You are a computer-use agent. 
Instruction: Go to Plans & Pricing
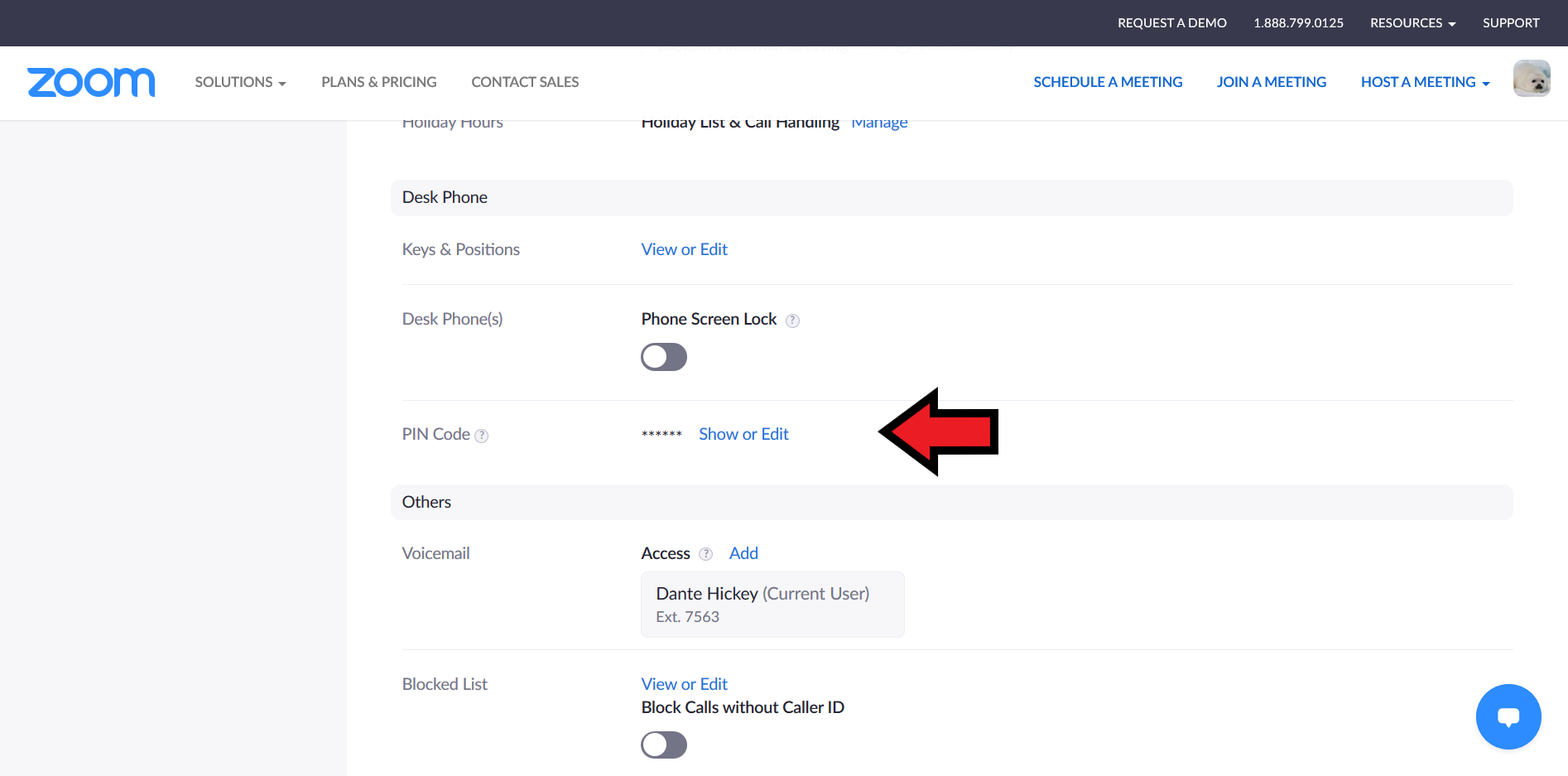(x=378, y=82)
